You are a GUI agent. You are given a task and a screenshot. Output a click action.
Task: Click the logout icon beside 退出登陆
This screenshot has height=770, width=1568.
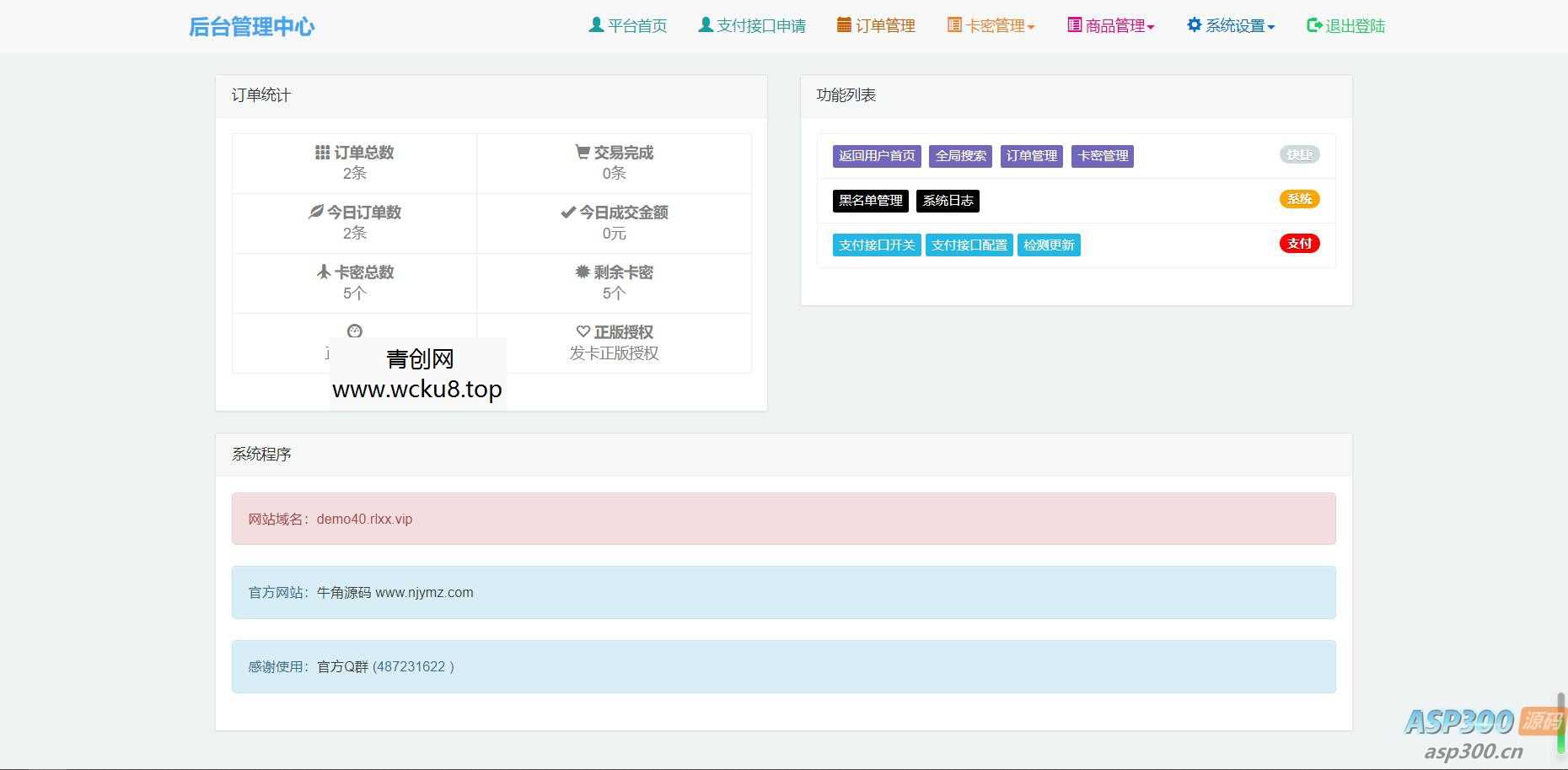click(x=1313, y=25)
